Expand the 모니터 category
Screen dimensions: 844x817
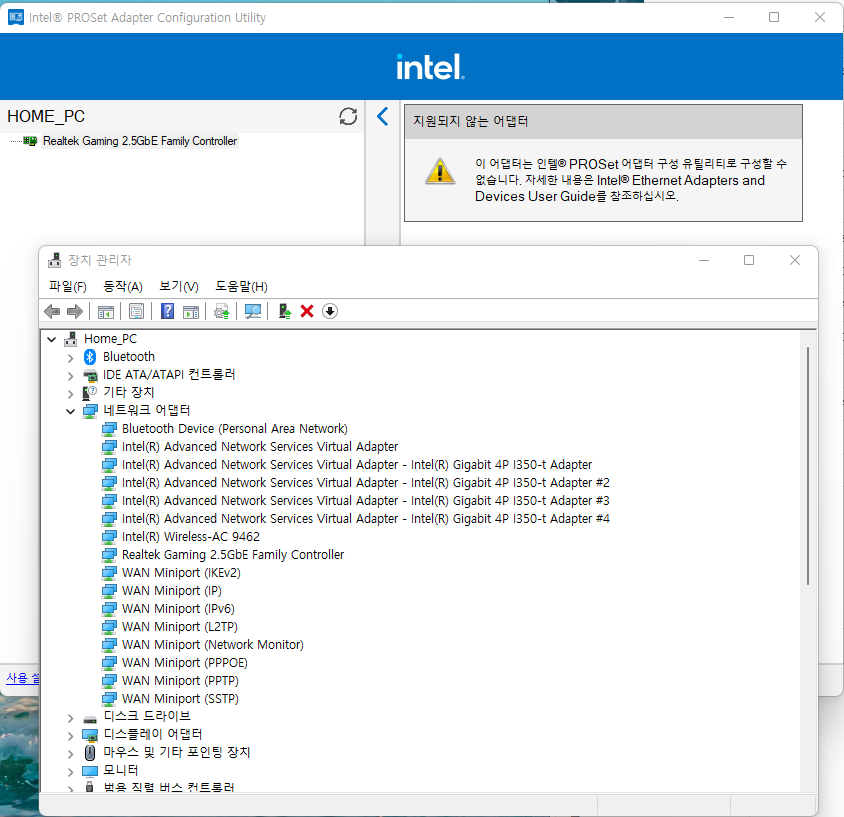click(71, 772)
